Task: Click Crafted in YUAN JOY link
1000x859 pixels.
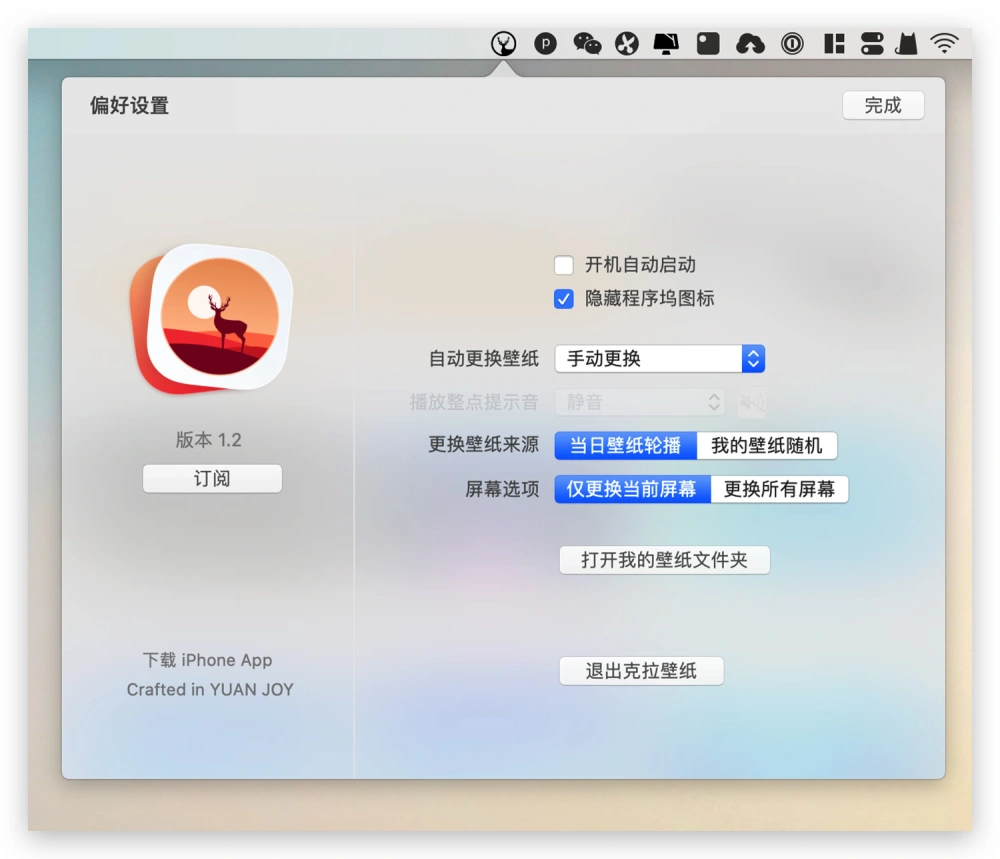Action: pos(210,689)
